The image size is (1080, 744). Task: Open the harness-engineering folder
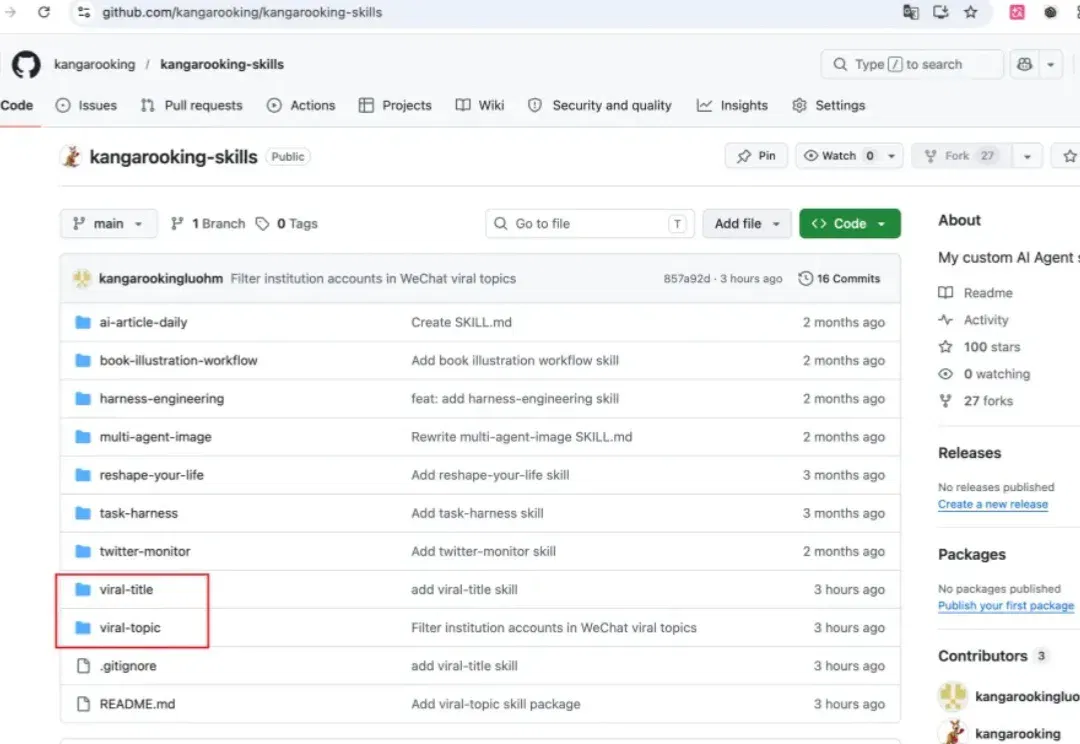(x=162, y=398)
